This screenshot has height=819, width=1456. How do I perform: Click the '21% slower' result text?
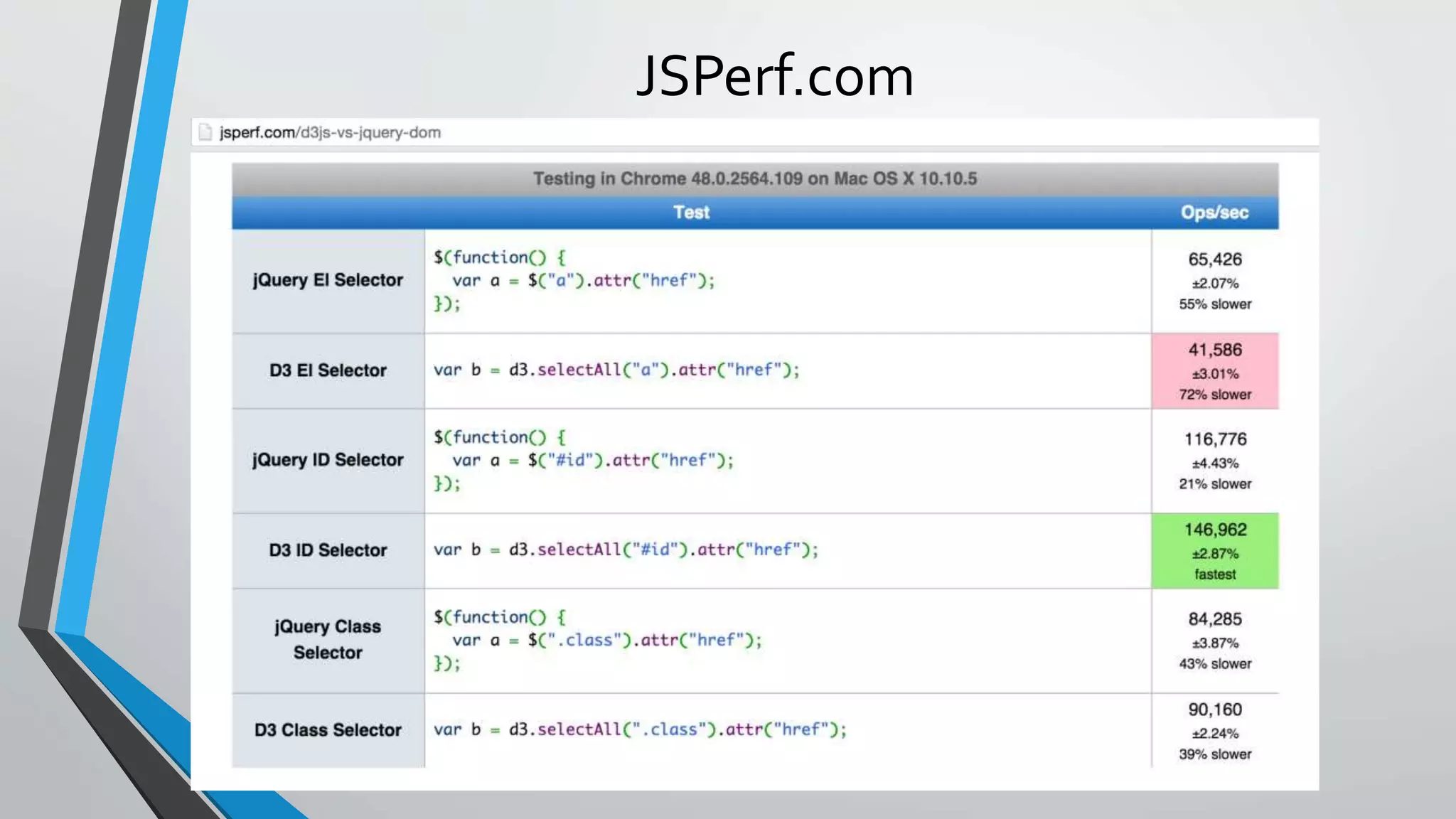click(1215, 484)
